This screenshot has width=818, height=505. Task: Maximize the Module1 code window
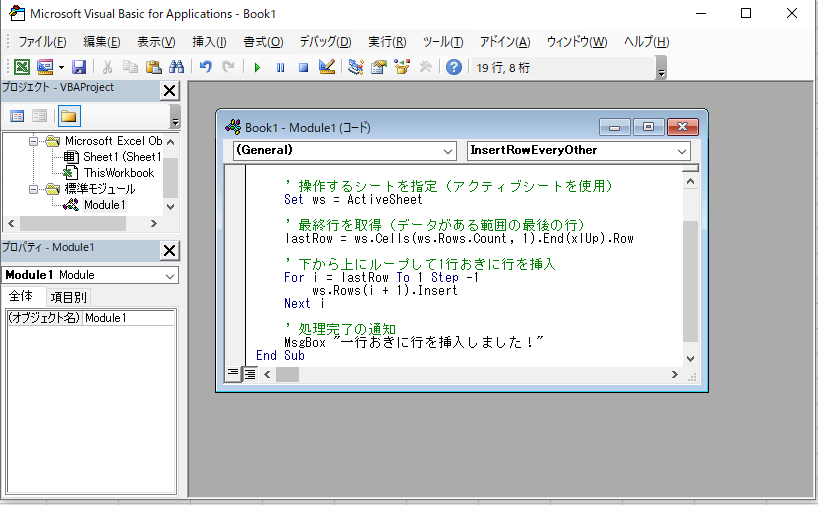648,127
